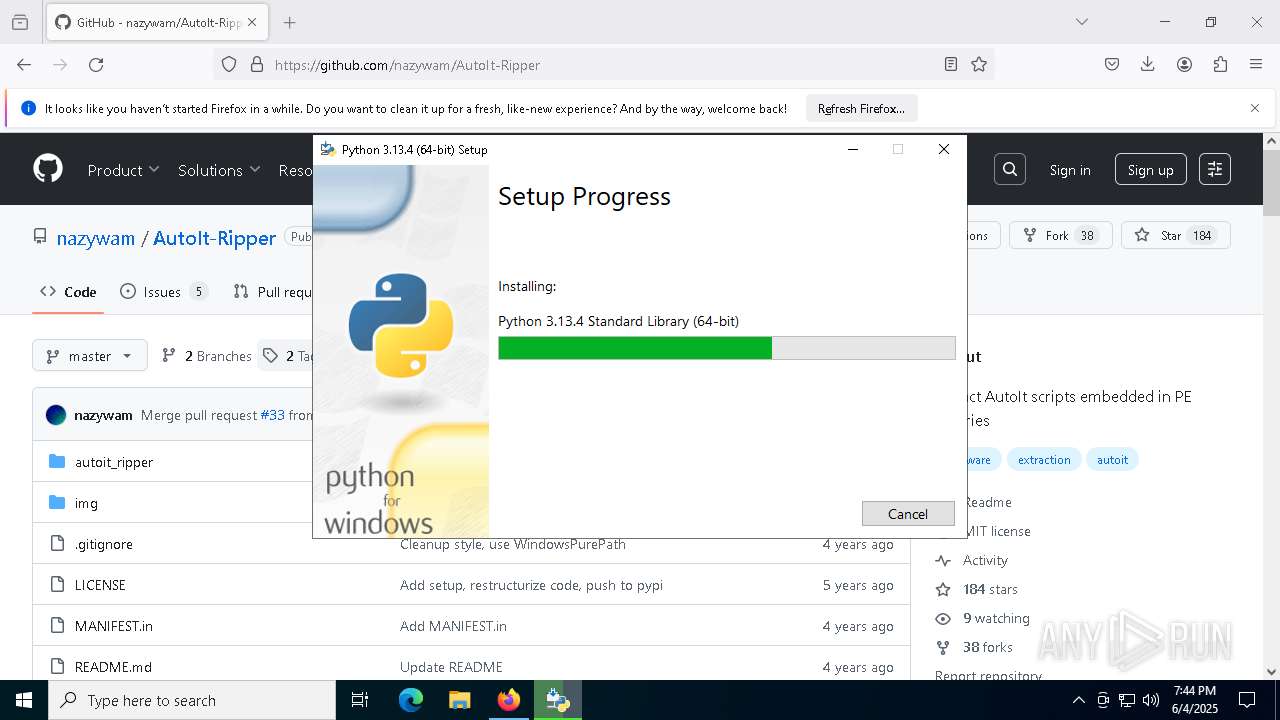
Task: View the 38 forks link
Action: [x=988, y=647]
